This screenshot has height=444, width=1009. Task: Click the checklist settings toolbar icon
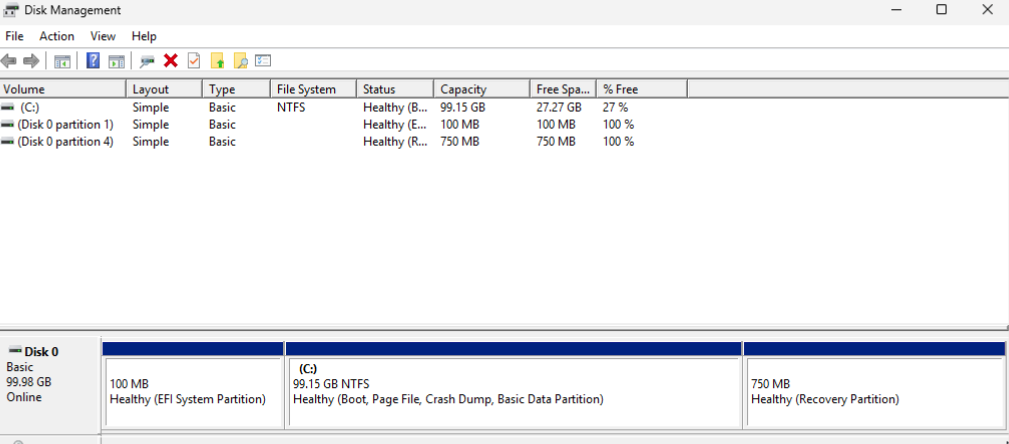pyautogui.click(x=263, y=61)
